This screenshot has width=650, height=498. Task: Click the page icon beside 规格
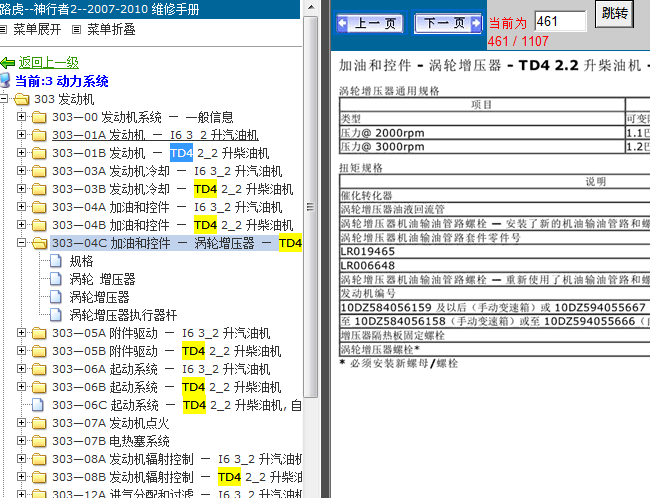point(56,261)
